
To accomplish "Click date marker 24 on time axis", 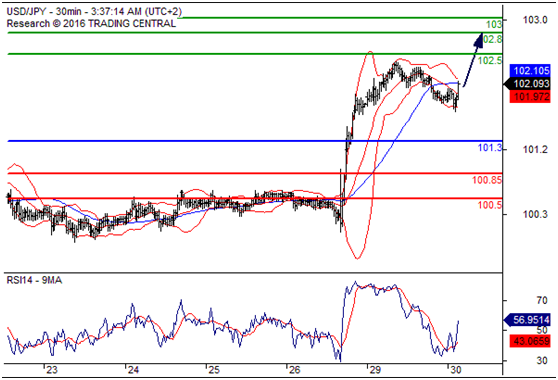I will [133, 370].
